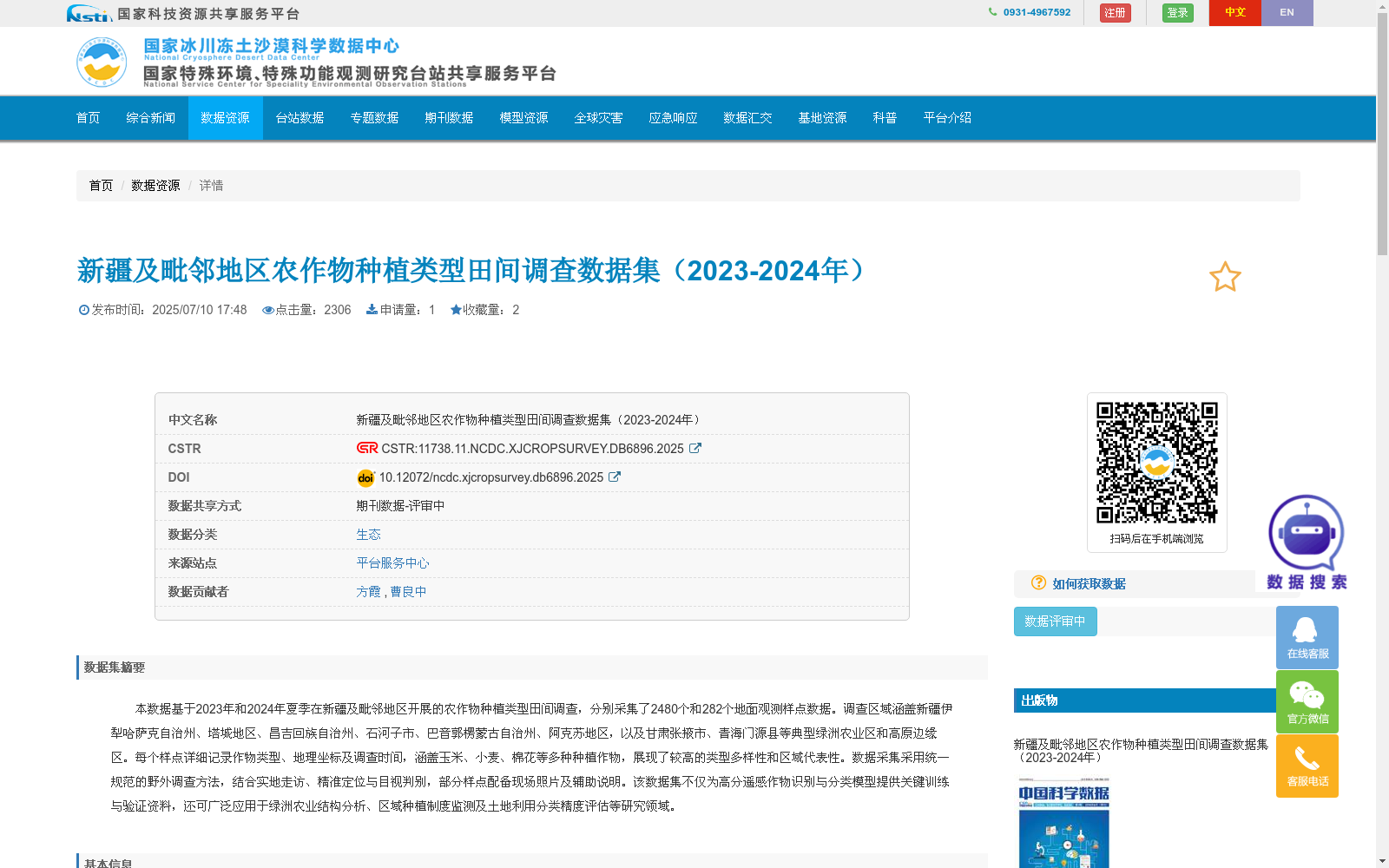Screen dimensions: 1389x868
Task: Click the CSTR external link icon
Action: click(694, 448)
